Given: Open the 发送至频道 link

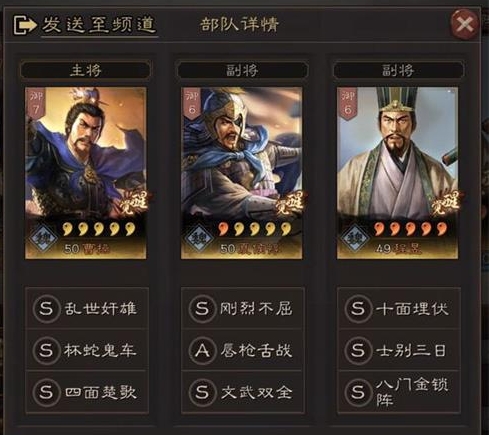Looking at the screenshot, I should [x=99, y=25].
